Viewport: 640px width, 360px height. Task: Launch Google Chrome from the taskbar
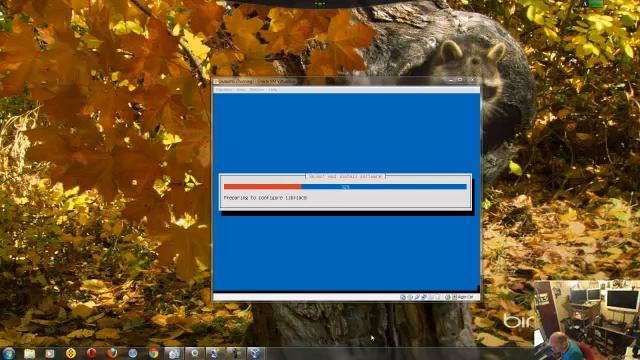tap(153, 353)
